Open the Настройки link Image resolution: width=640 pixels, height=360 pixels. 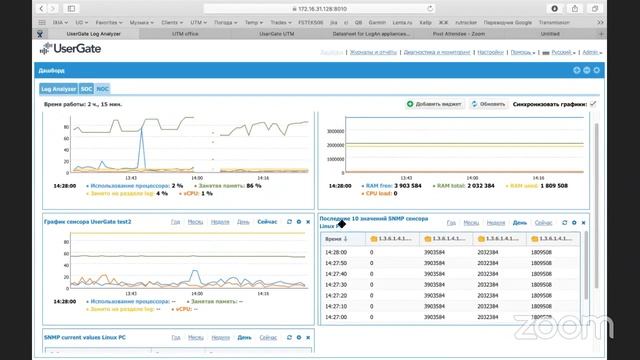[x=490, y=52]
